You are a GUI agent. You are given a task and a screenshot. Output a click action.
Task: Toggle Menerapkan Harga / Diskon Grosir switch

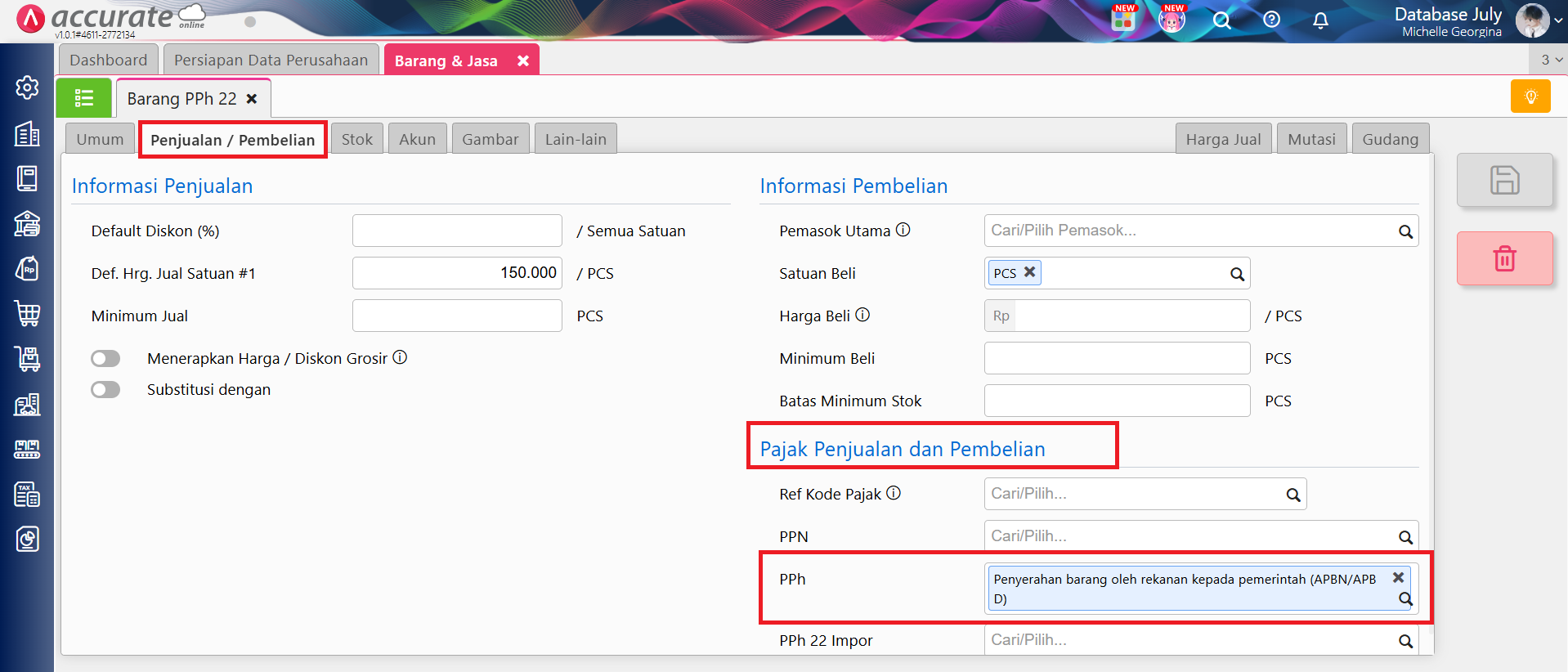tap(105, 358)
